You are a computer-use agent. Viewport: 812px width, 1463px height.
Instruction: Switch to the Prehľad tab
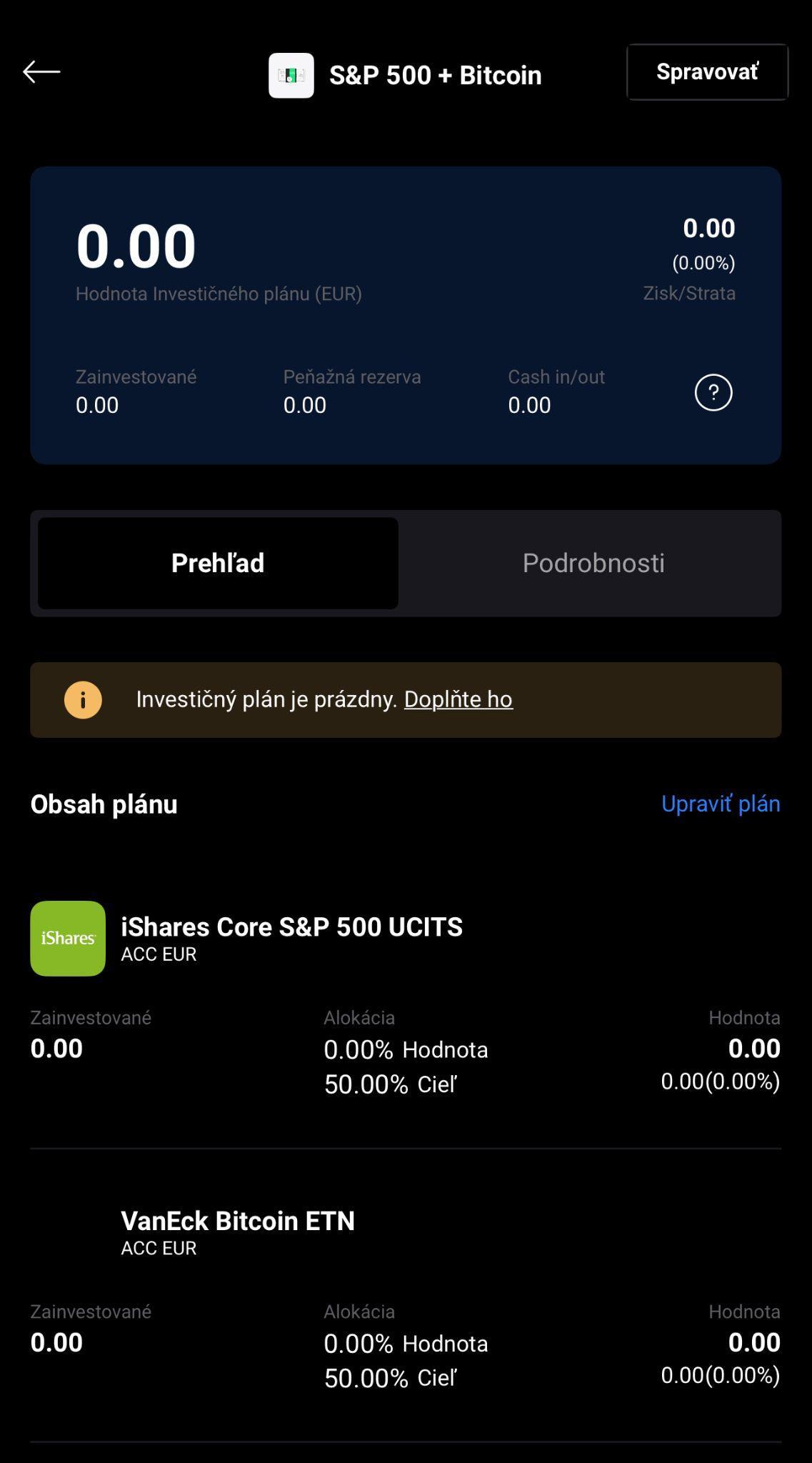218,563
